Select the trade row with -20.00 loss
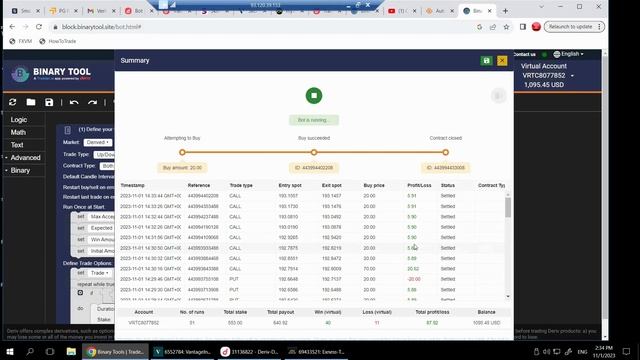Viewport: 640px width, 360px height. coord(312,279)
